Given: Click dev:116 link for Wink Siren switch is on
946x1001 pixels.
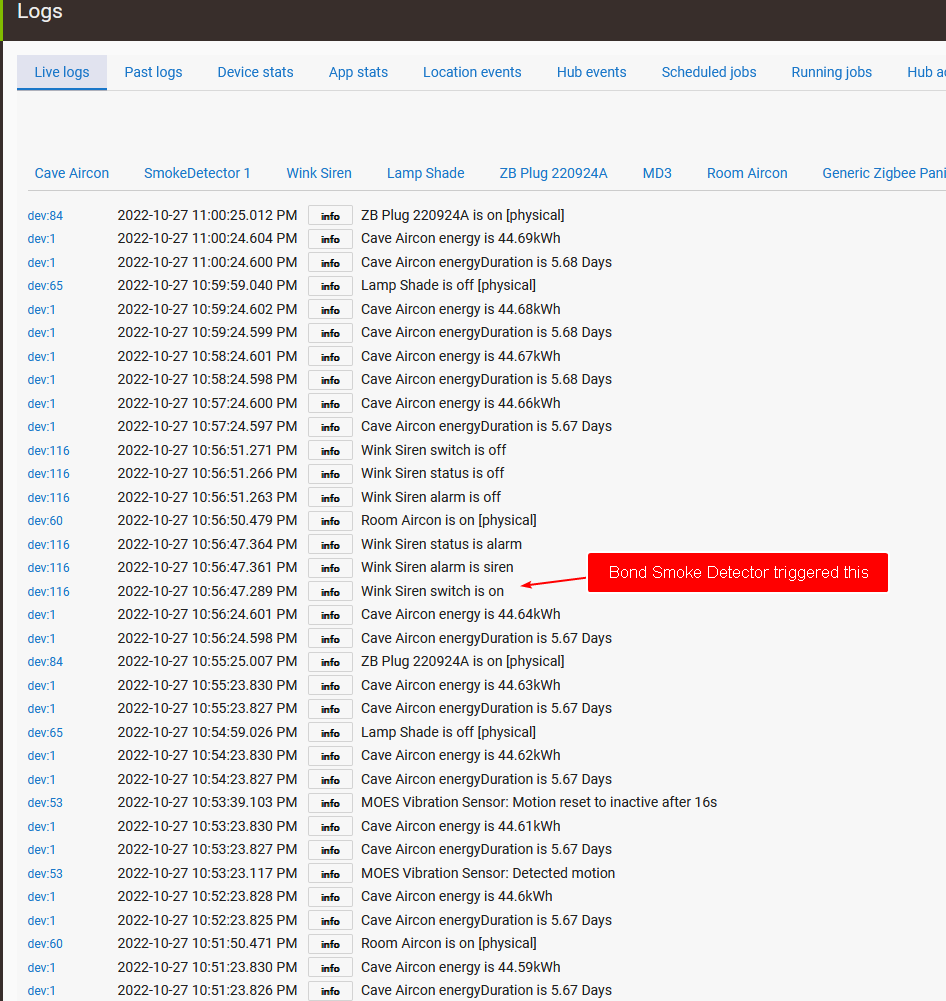Looking at the screenshot, I should pos(48,592).
